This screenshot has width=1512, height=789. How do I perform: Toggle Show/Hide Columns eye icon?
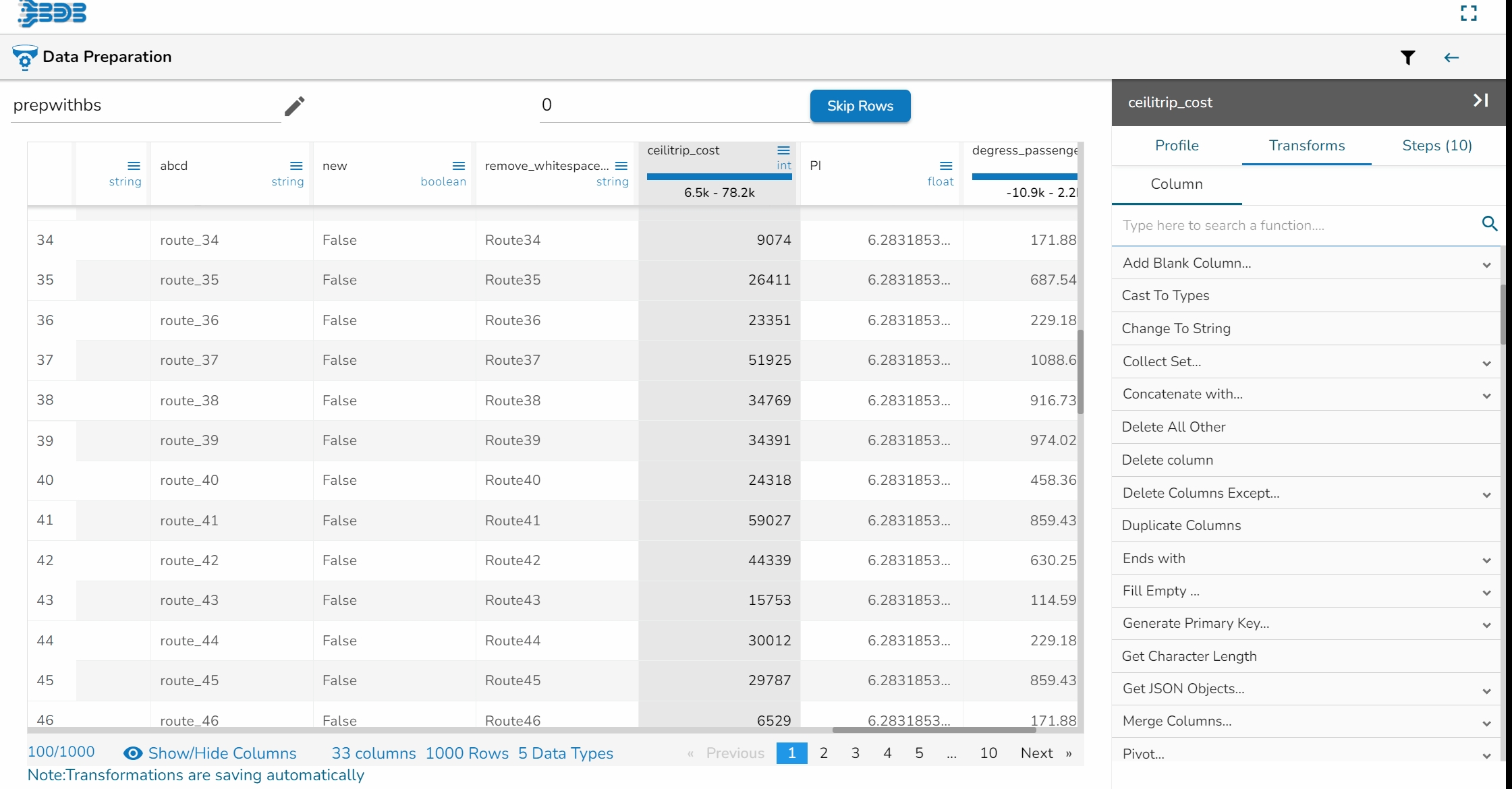(133, 753)
